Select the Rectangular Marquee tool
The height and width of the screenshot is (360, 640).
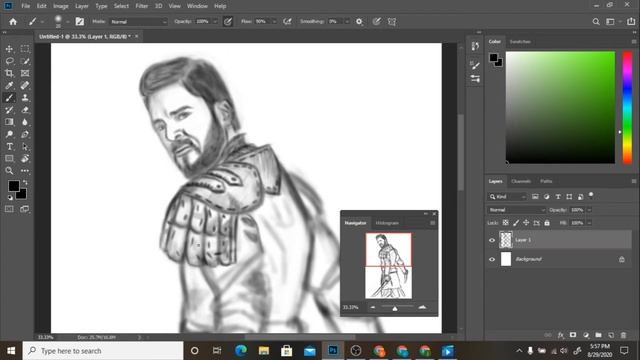click(25, 49)
